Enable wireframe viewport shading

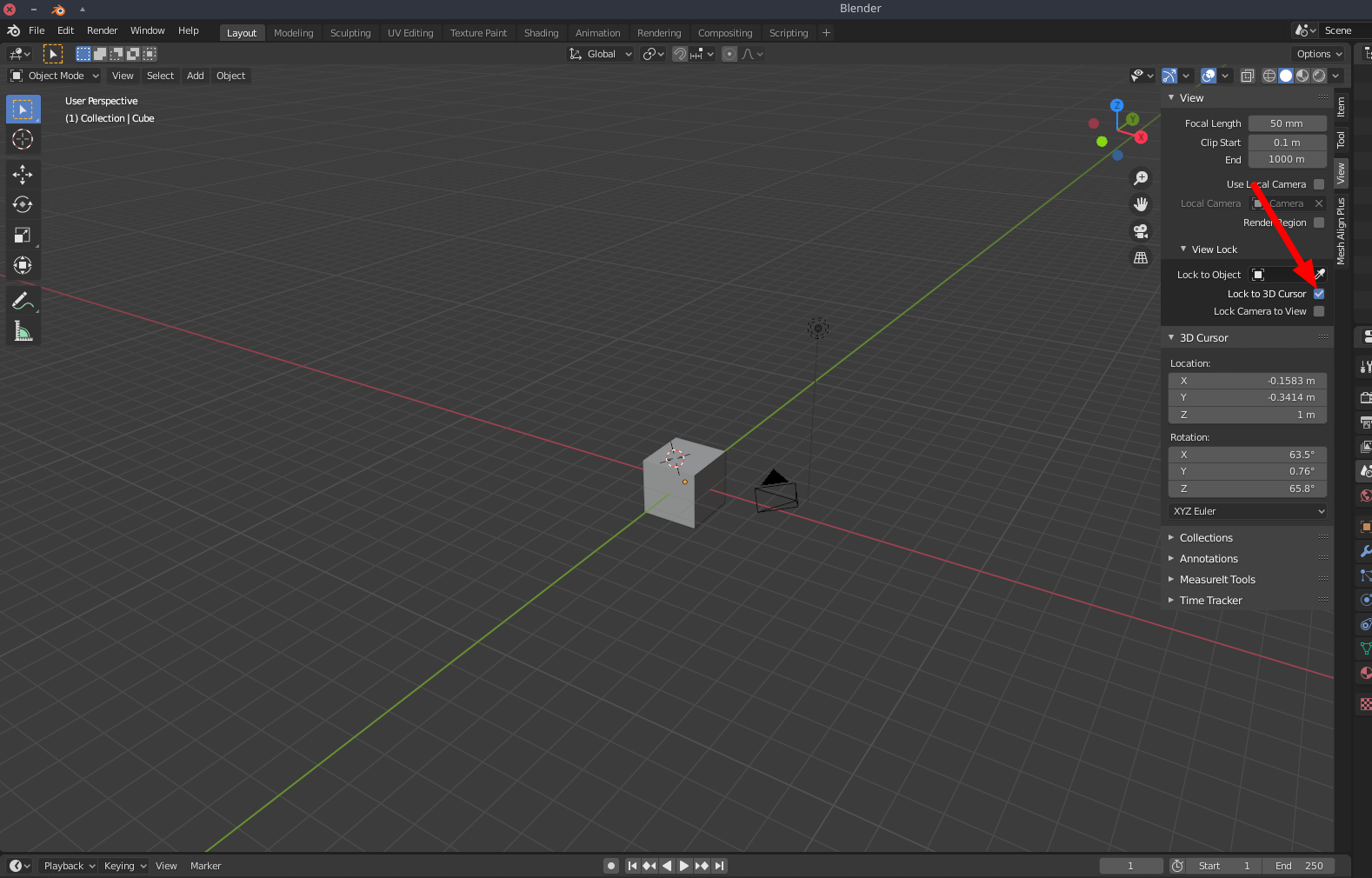click(1269, 76)
